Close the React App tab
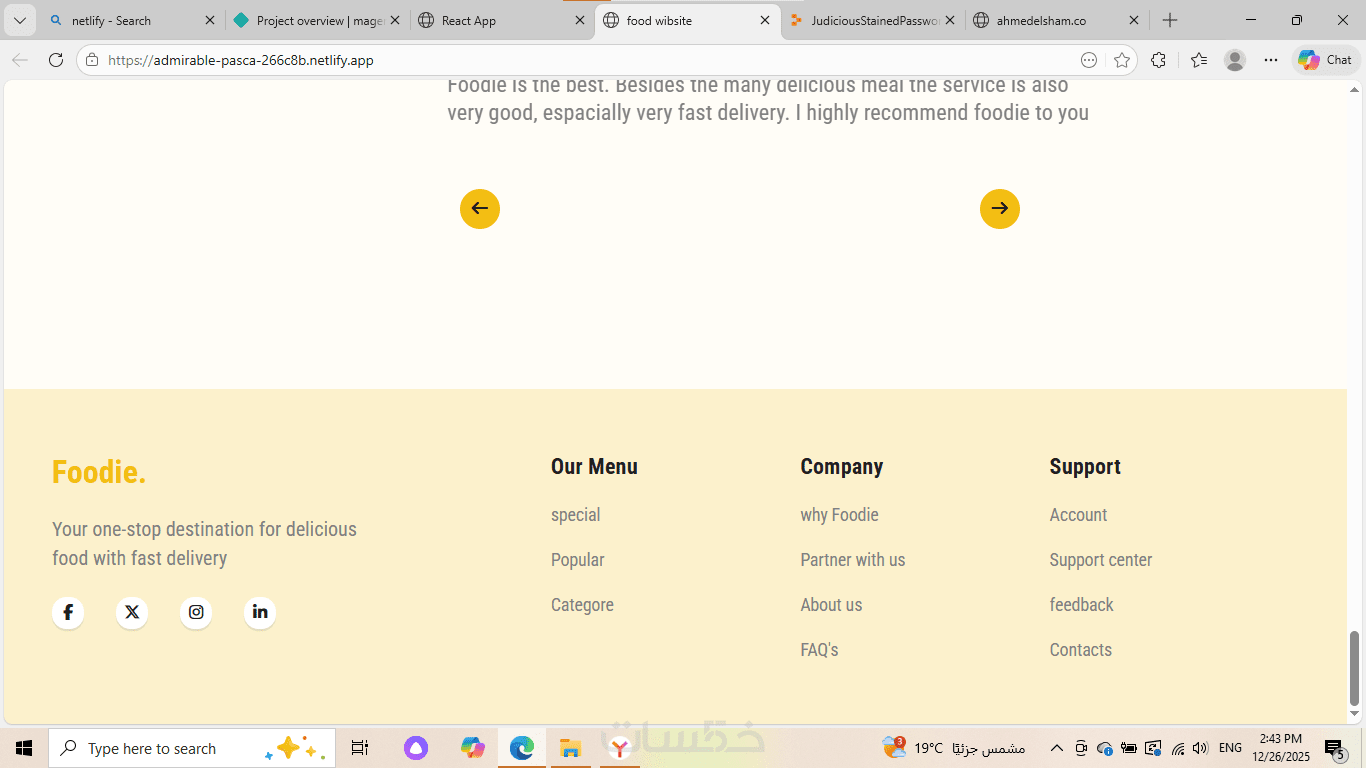The width and height of the screenshot is (1366, 768). pyautogui.click(x=580, y=20)
